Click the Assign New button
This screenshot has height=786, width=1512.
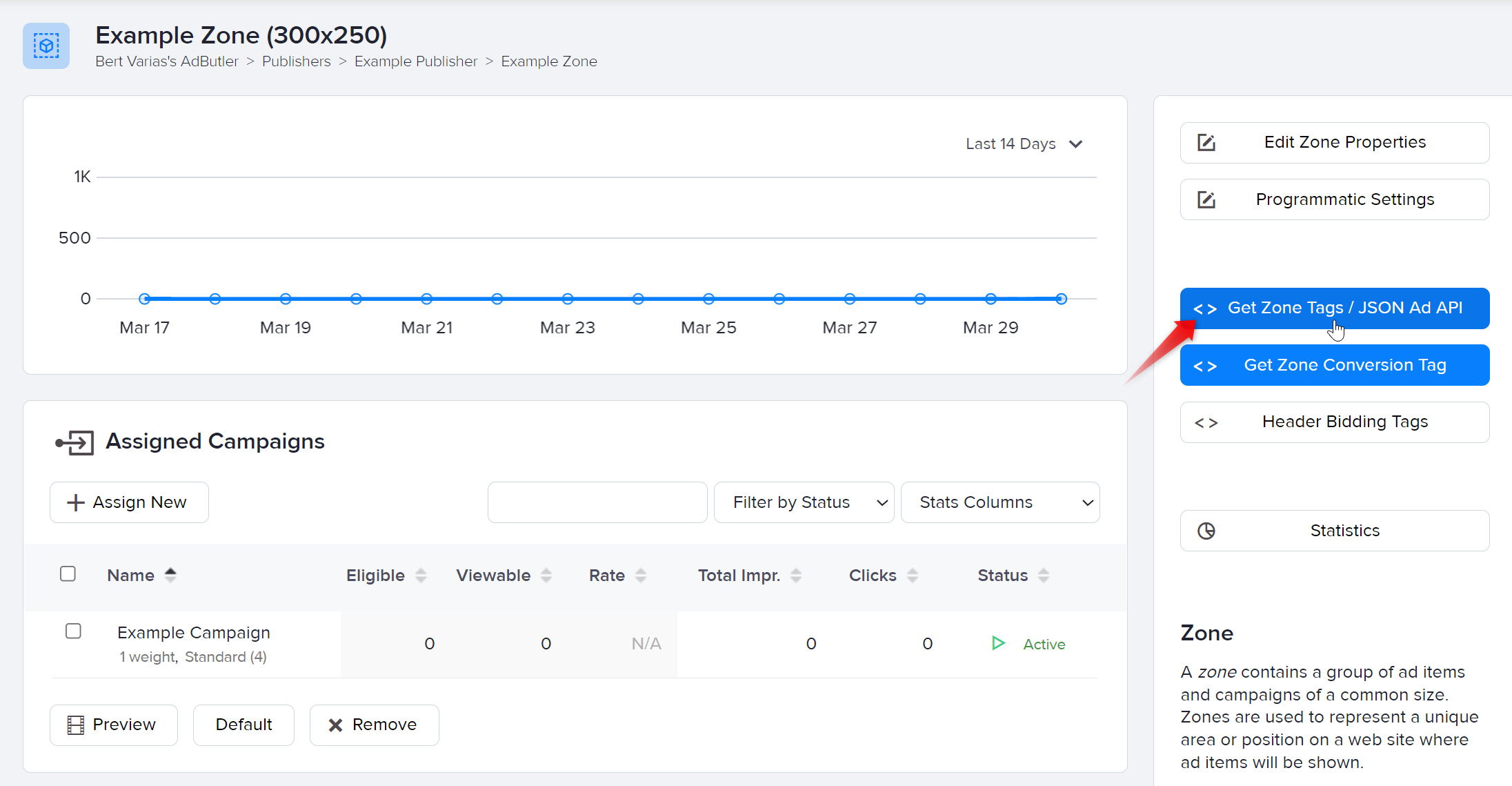(129, 502)
